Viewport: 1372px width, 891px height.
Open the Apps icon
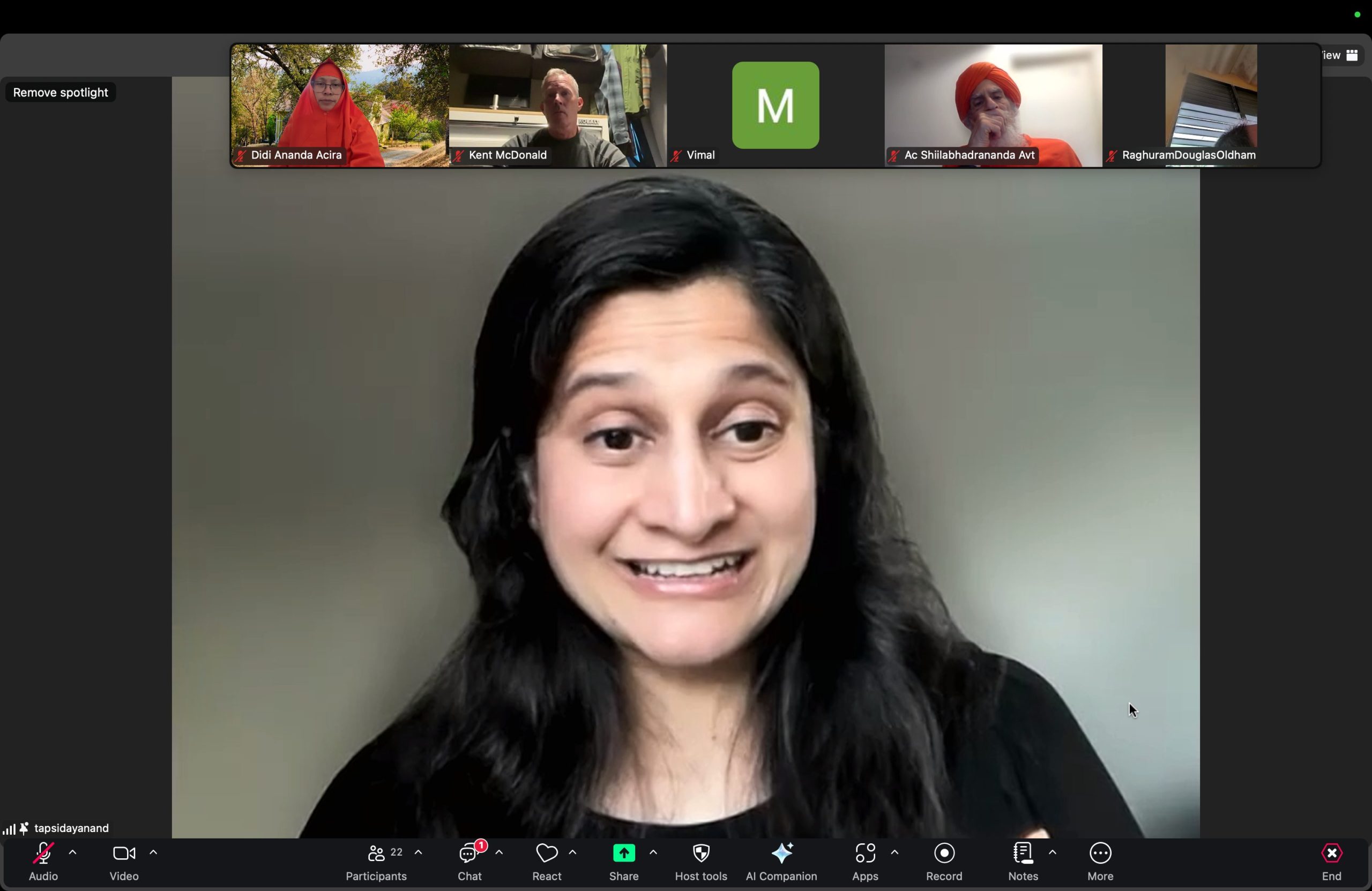click(864, 853)
